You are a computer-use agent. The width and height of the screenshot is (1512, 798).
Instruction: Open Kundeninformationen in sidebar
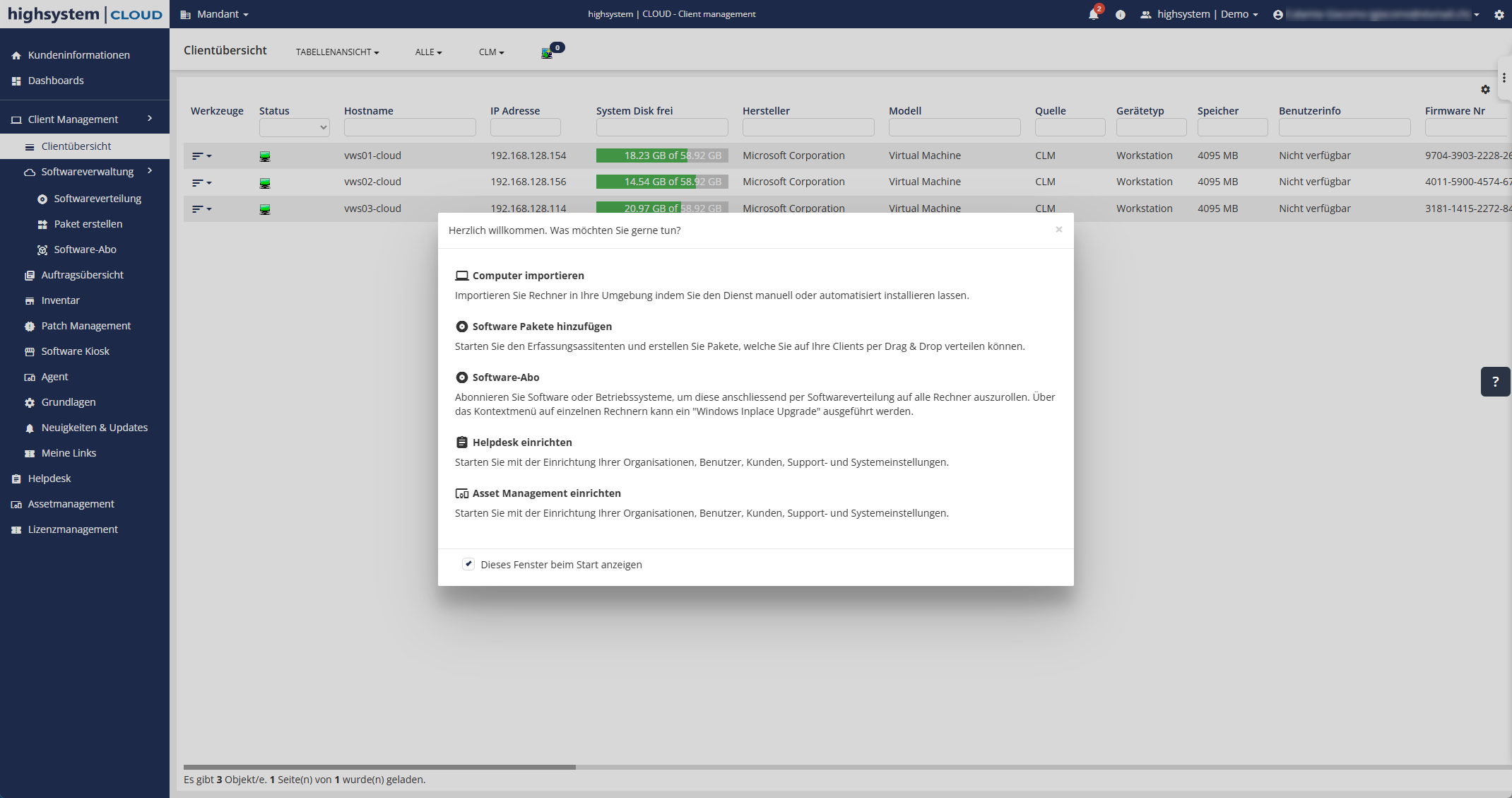click(x=78, y=55)
